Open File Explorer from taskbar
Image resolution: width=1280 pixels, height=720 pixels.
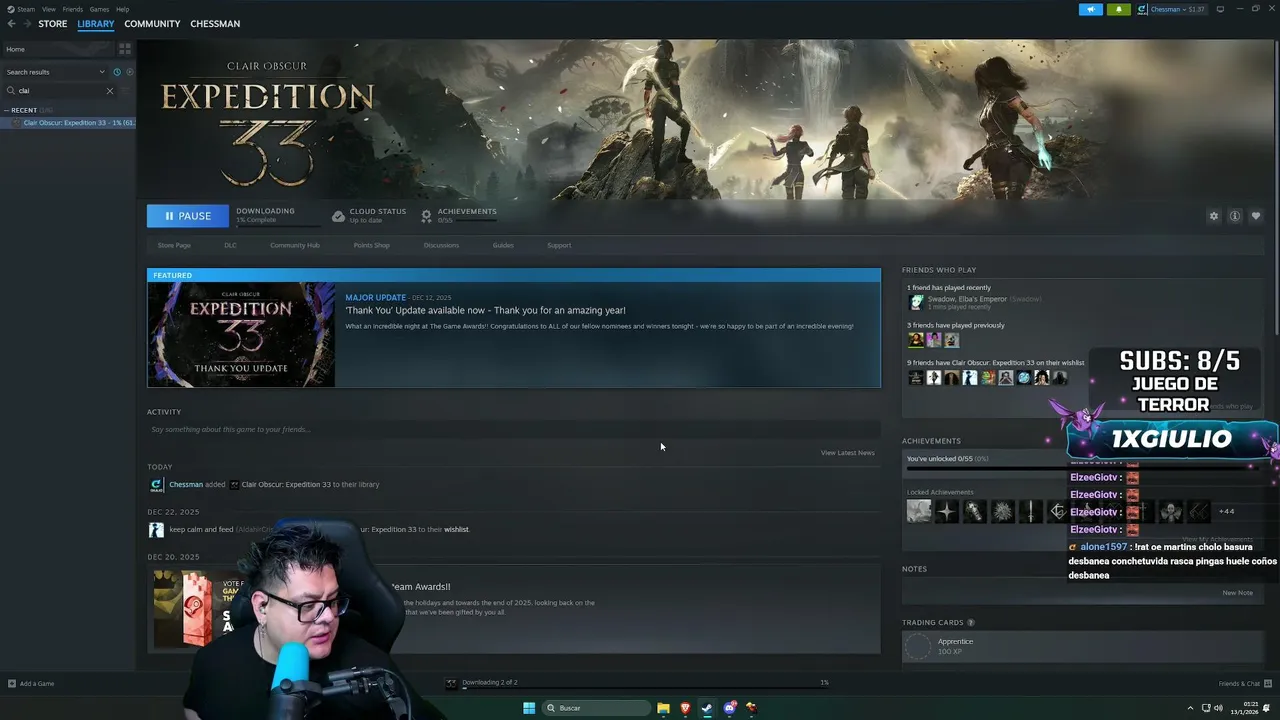pos(663,708)
